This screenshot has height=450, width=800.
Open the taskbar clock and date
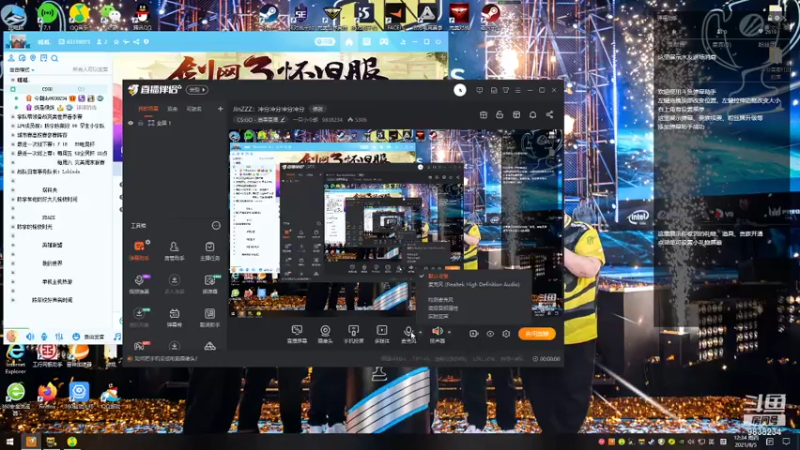[x=747, y=441]
